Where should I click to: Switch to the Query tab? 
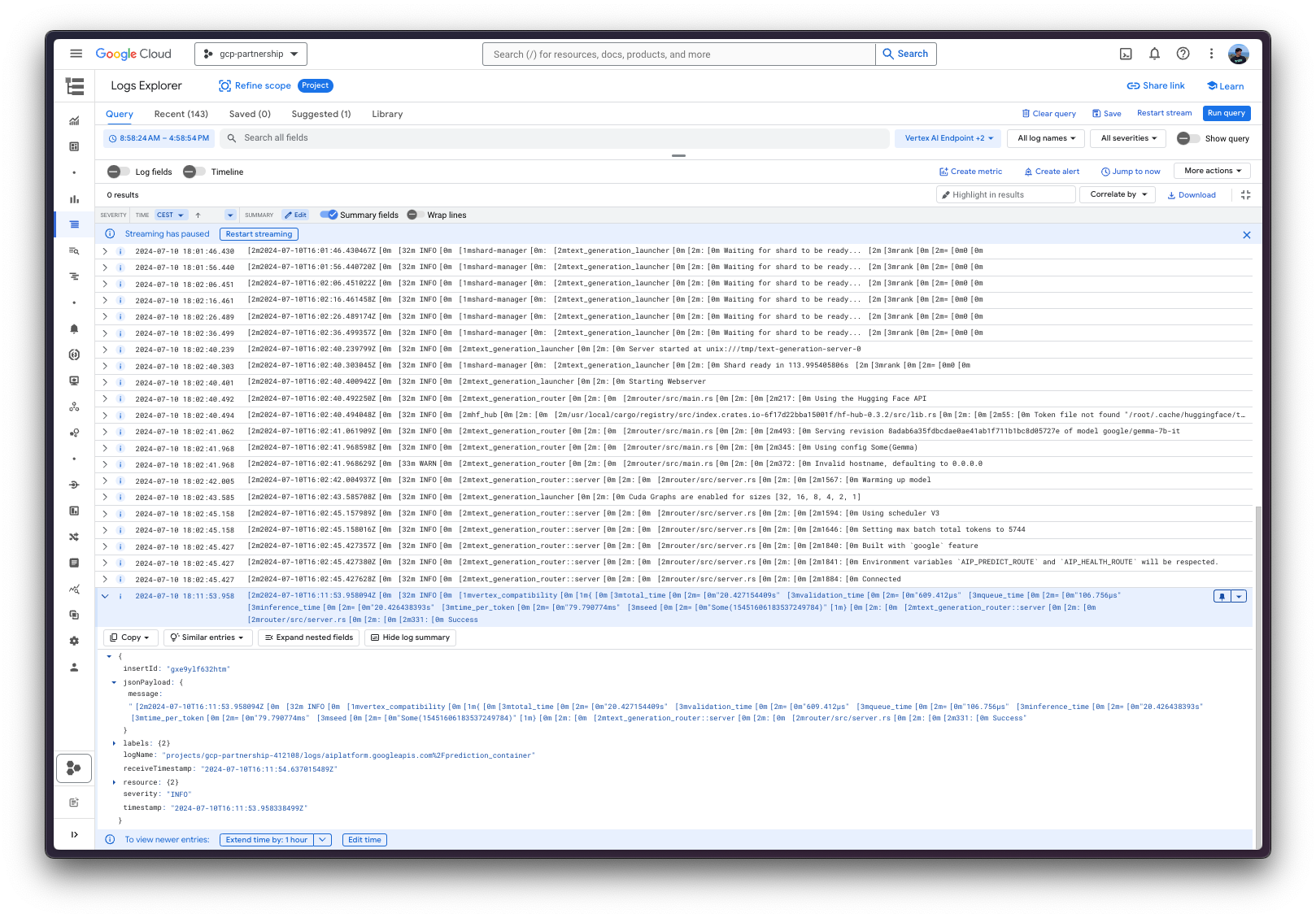tap(120, 114)
